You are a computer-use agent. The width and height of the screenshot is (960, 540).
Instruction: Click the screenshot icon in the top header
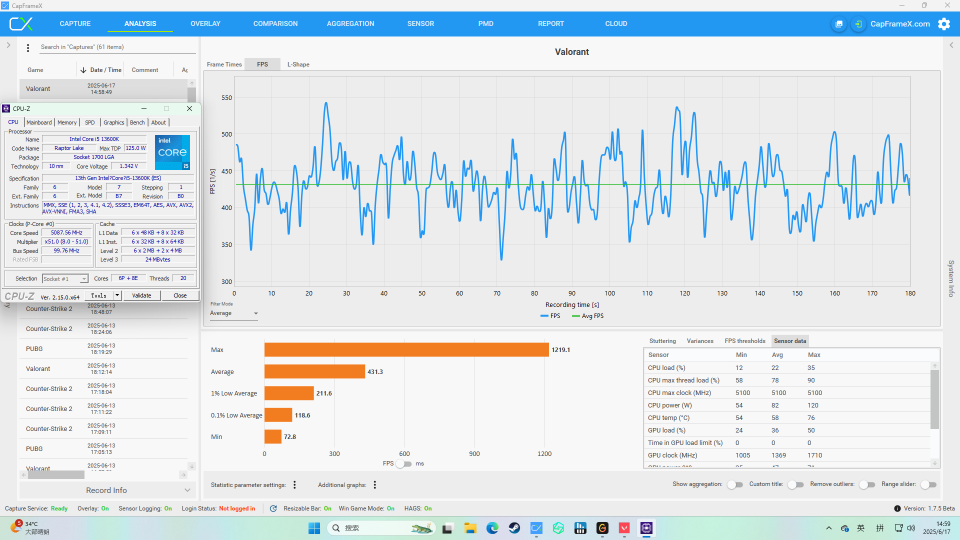pos(839,24)
